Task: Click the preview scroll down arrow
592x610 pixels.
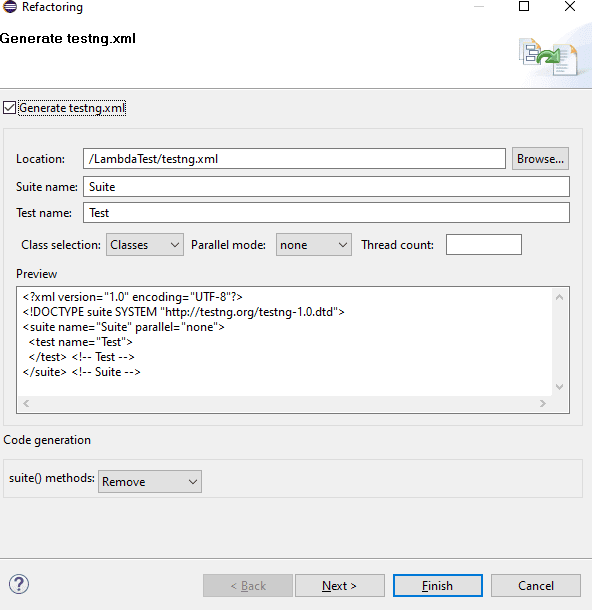Action: pos(560,387)
